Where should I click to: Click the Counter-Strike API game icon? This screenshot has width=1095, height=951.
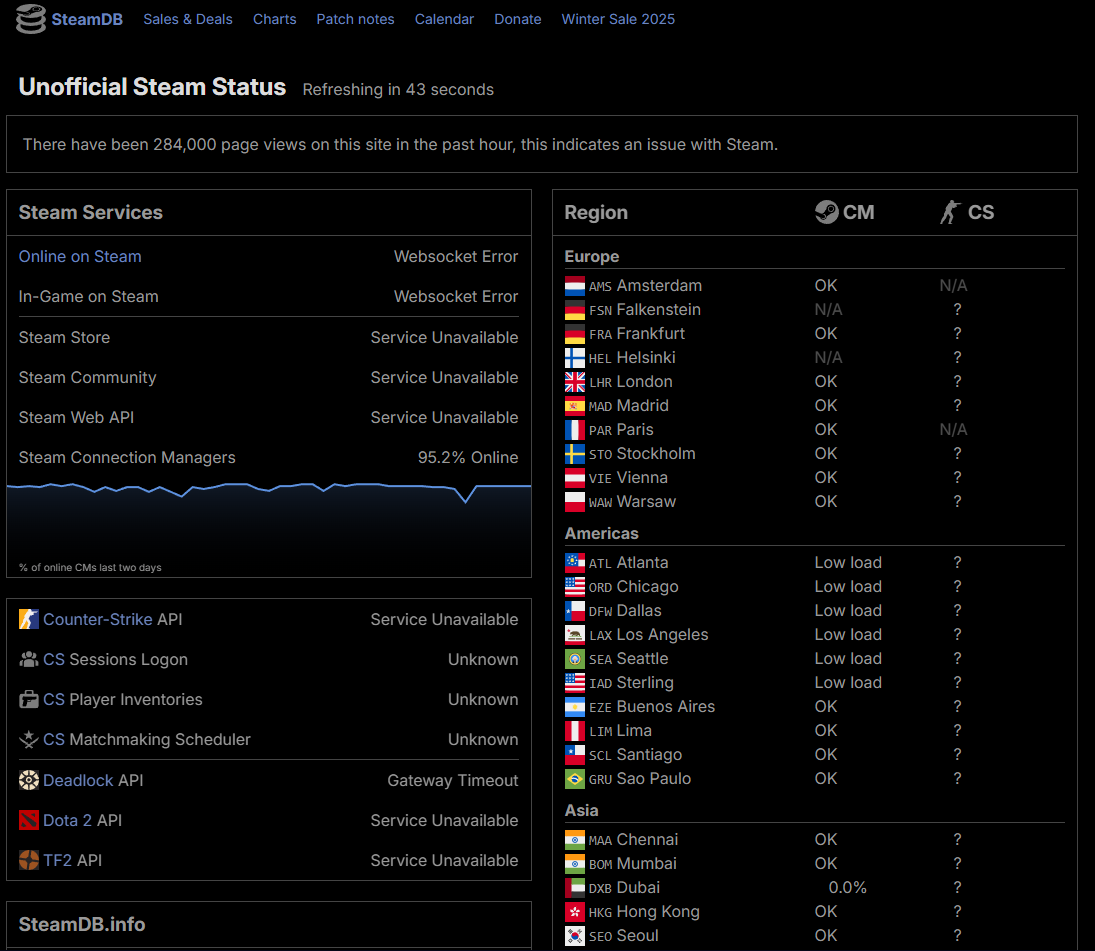[29, 619]
